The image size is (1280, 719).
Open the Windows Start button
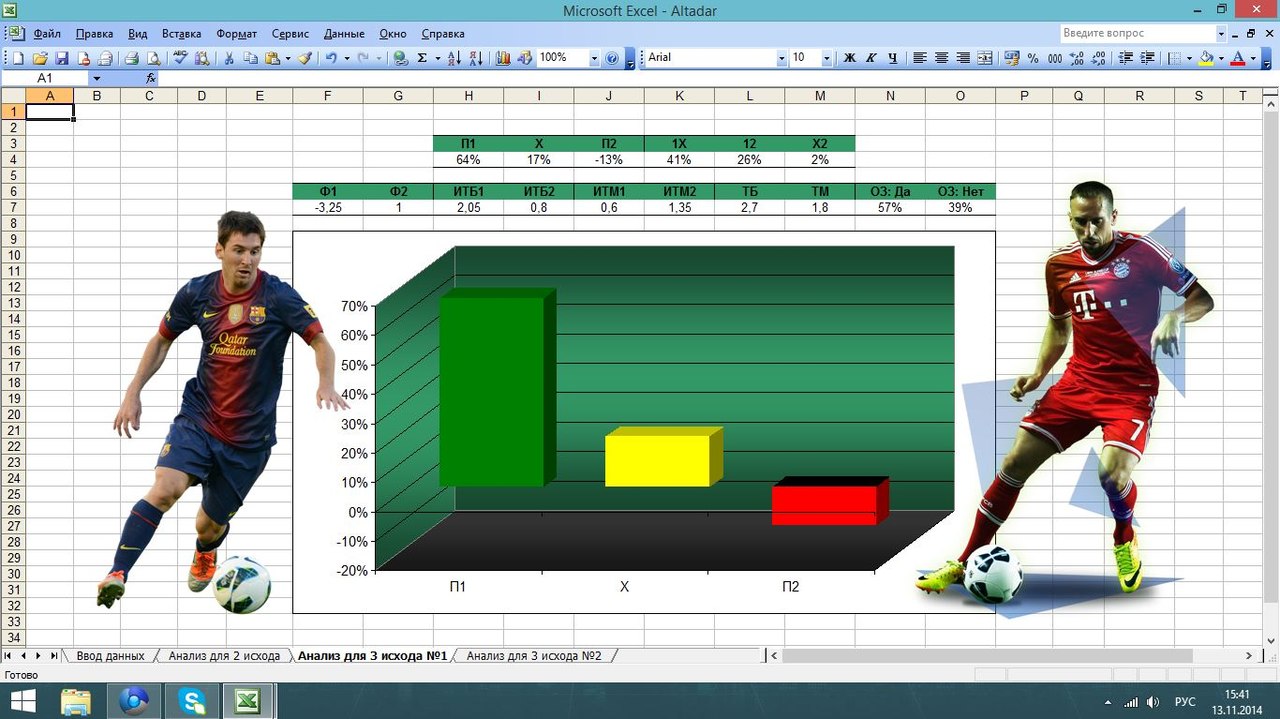(24, 701)
